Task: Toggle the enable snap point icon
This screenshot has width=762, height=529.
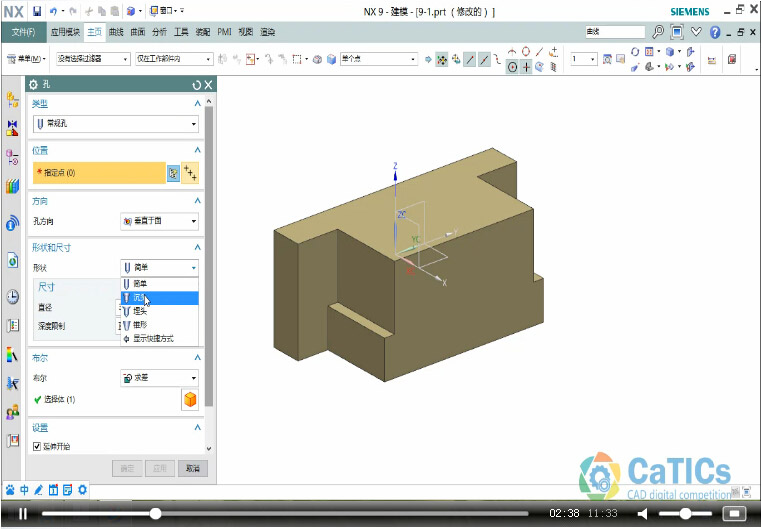Action: [x=442, y=59]
